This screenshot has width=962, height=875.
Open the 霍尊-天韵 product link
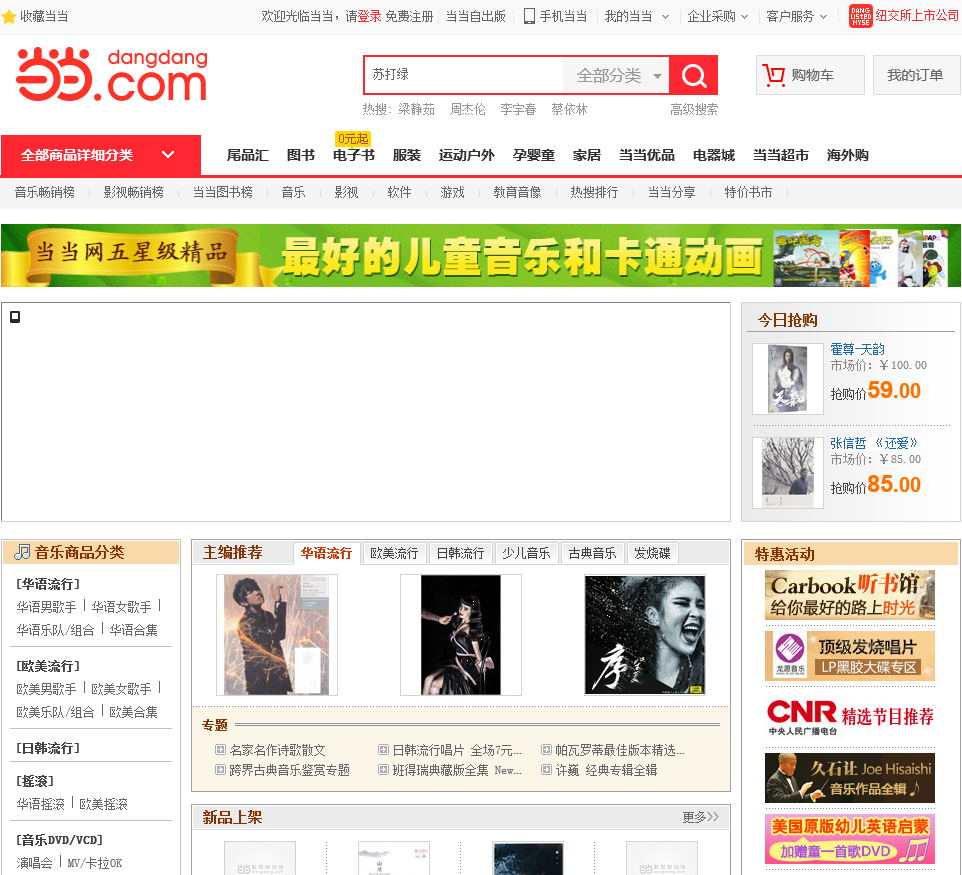coord(857,349)
